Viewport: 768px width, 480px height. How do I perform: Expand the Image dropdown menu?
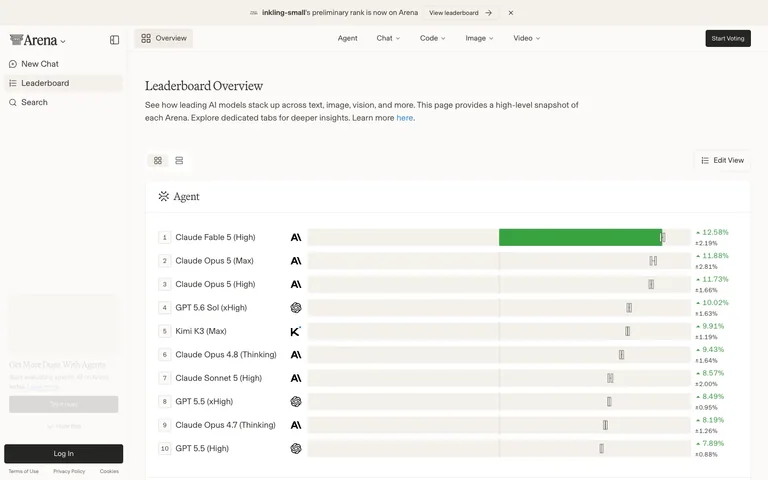(479, 38)
